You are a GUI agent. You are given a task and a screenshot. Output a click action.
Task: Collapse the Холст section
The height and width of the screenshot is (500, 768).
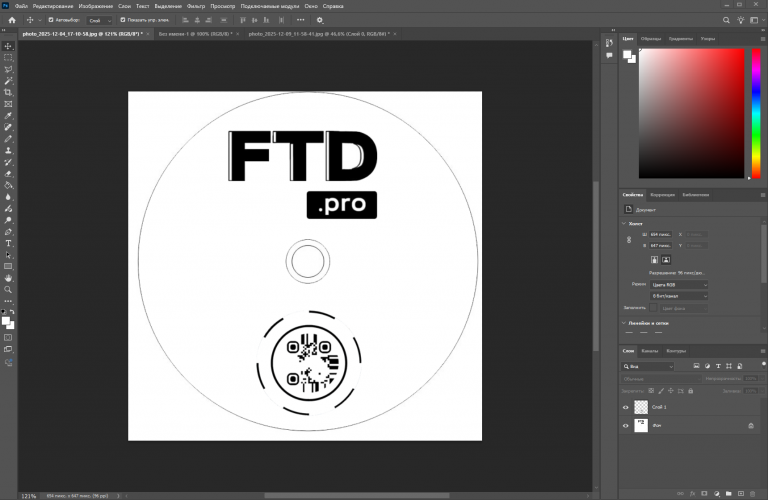tap(624, 223)
